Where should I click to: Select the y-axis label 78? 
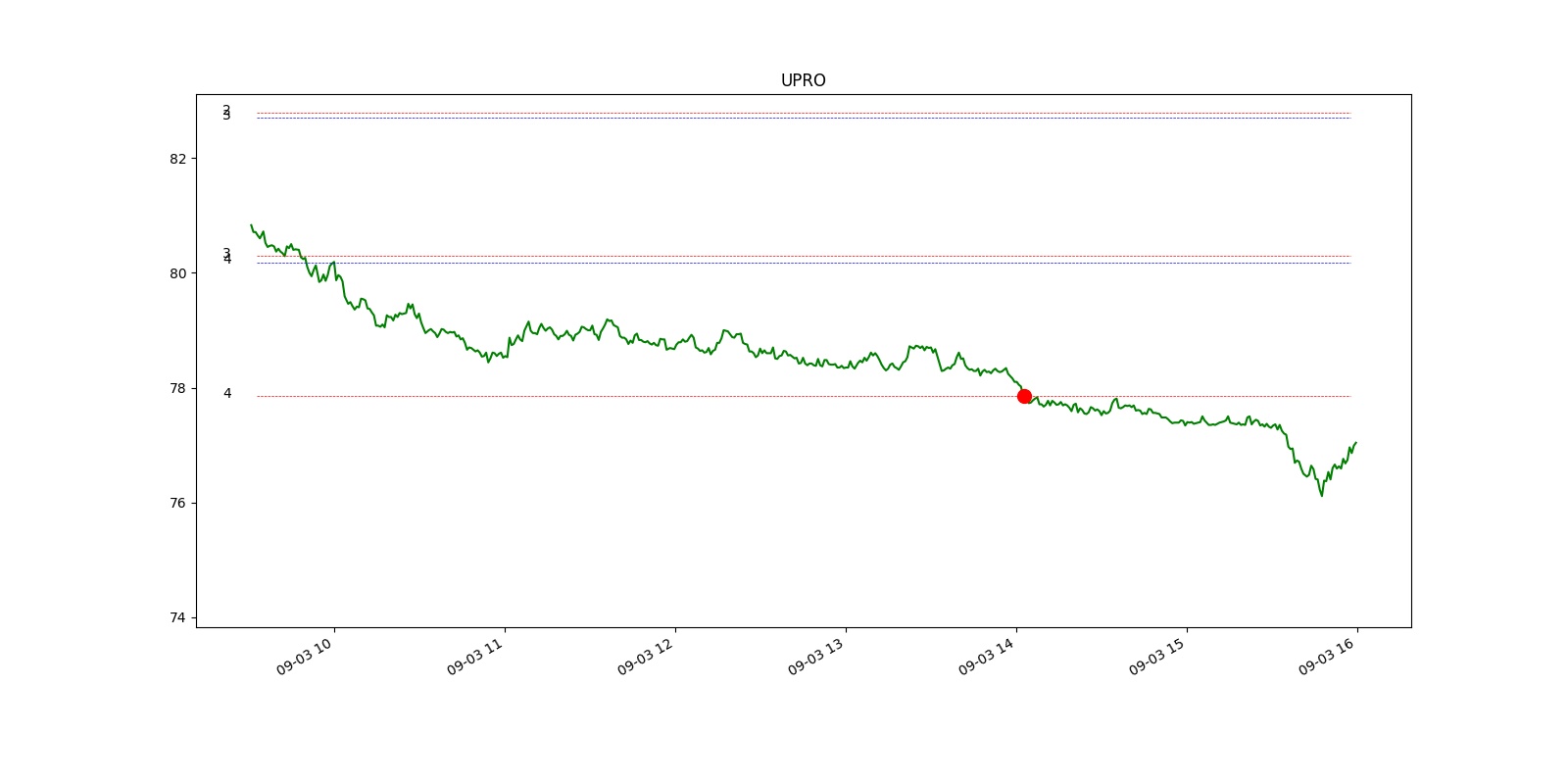click(x=177, y=388)
